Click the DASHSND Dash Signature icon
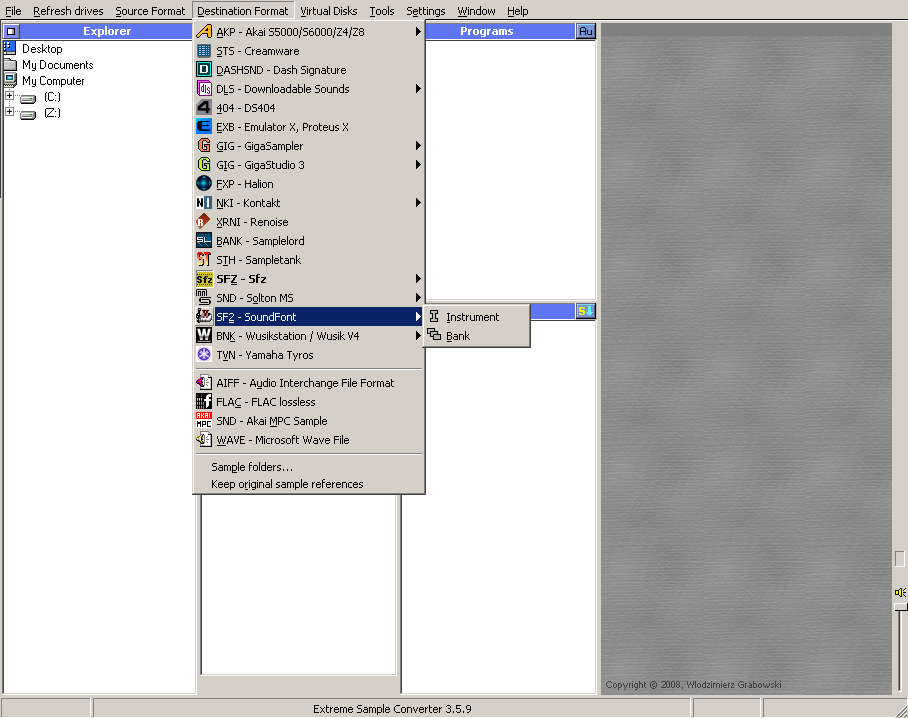 click(x=204, y=70)
